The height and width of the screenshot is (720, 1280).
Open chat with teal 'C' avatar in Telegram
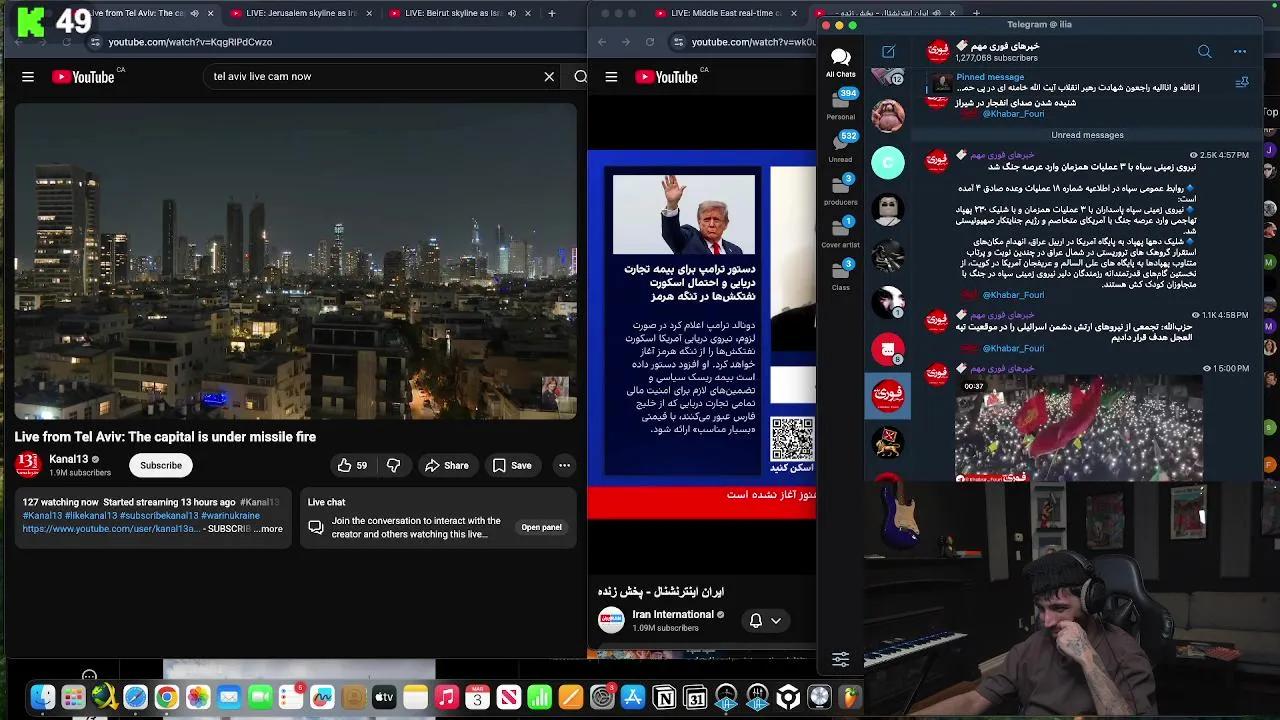[x=887, y=162]
